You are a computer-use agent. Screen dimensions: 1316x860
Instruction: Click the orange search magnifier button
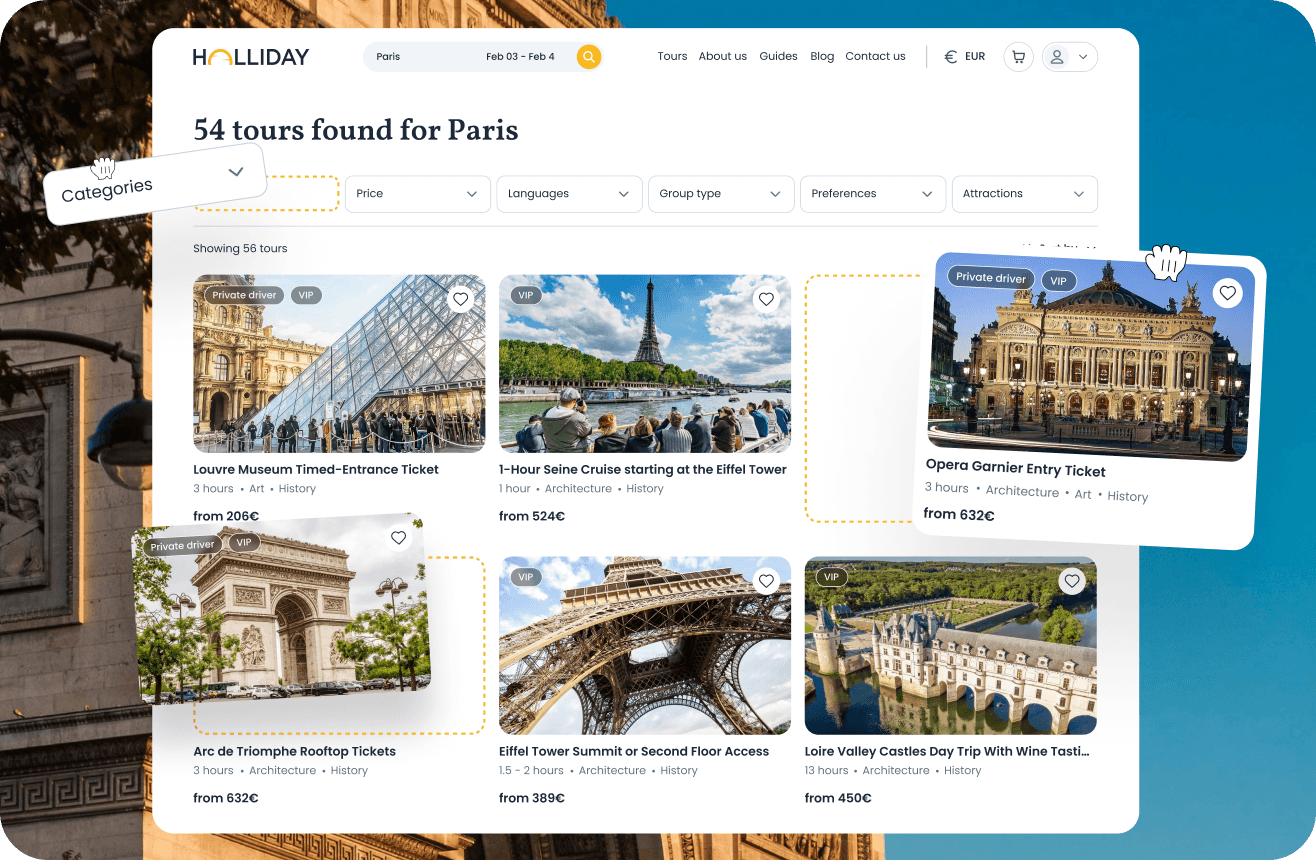[x=589, y=57]
